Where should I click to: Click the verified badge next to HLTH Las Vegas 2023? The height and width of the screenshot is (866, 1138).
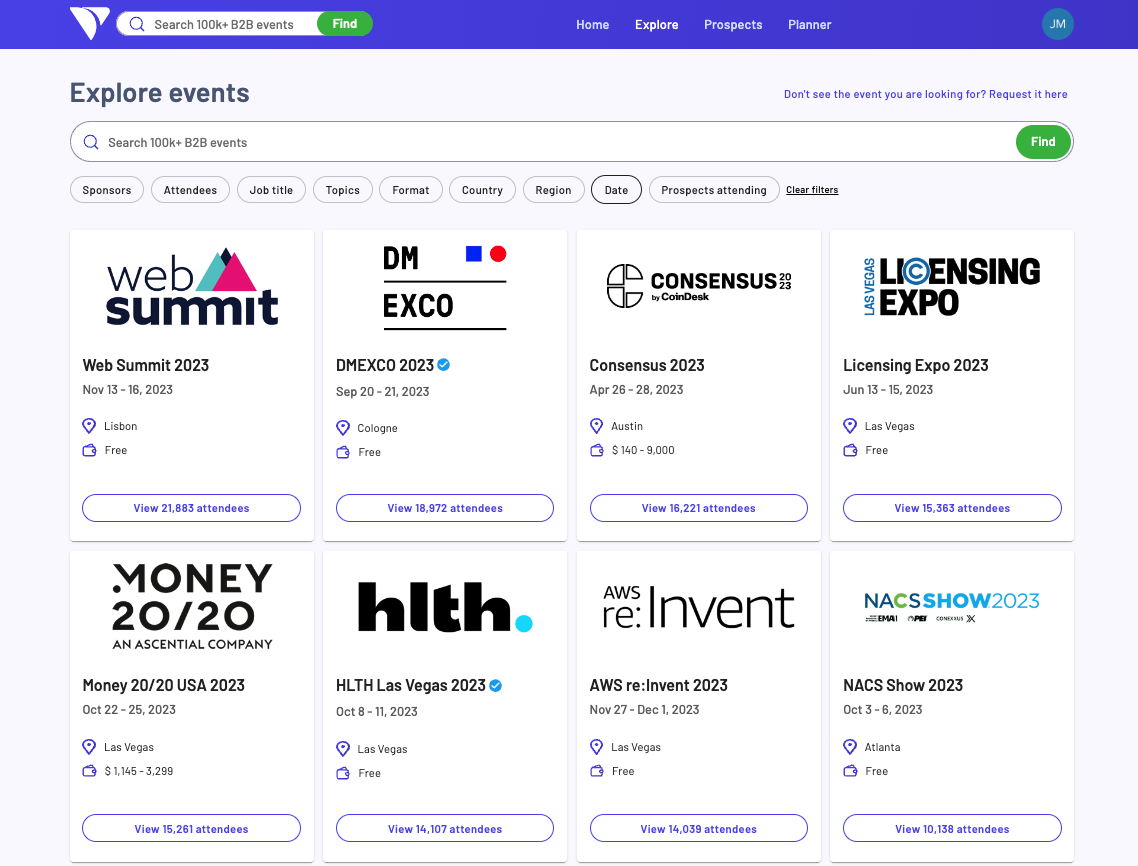496,685
